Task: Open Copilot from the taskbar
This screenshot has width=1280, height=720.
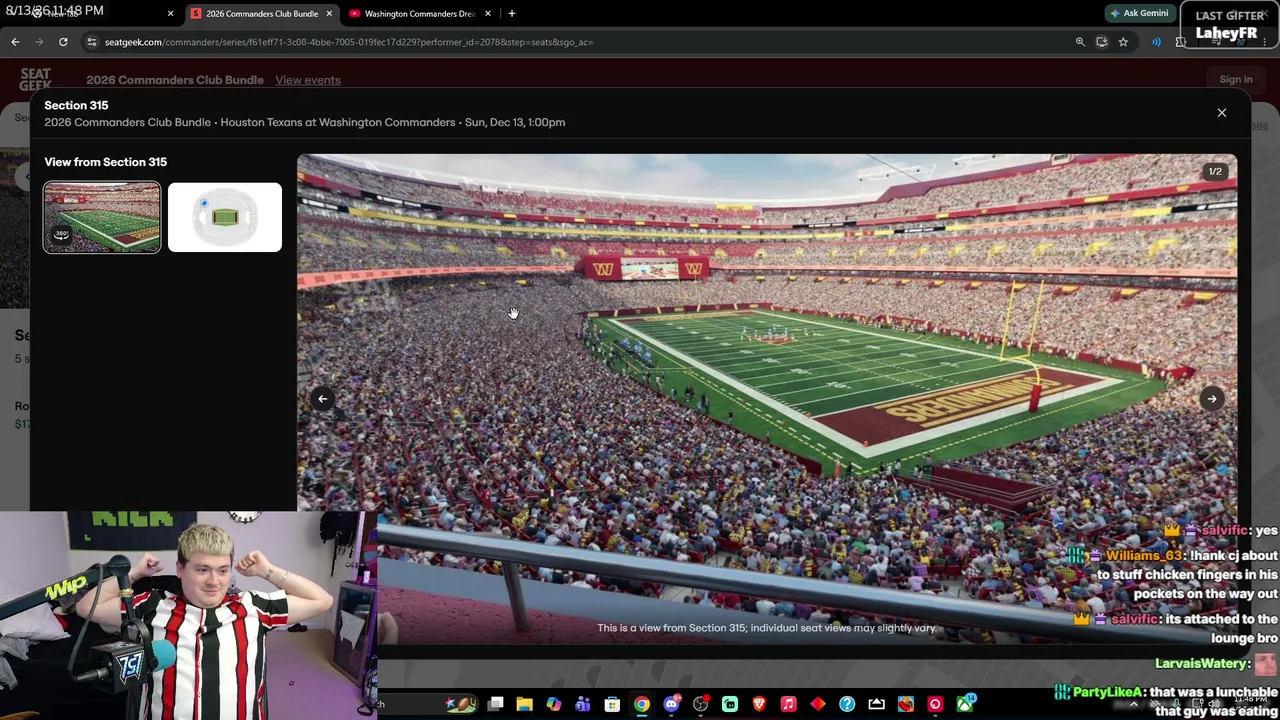Action: tap(553, 704)
